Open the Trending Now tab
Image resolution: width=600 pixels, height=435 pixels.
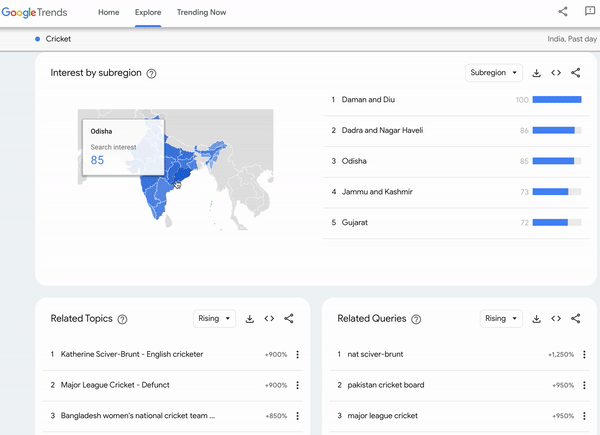[201, 12]
